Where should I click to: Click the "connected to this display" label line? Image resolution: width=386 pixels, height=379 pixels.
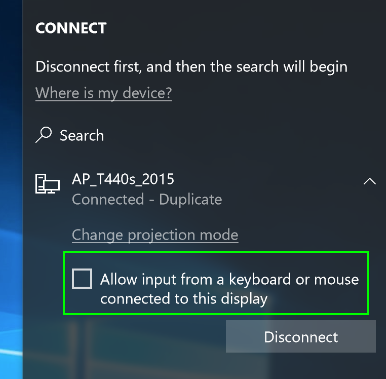click(184, 299)
